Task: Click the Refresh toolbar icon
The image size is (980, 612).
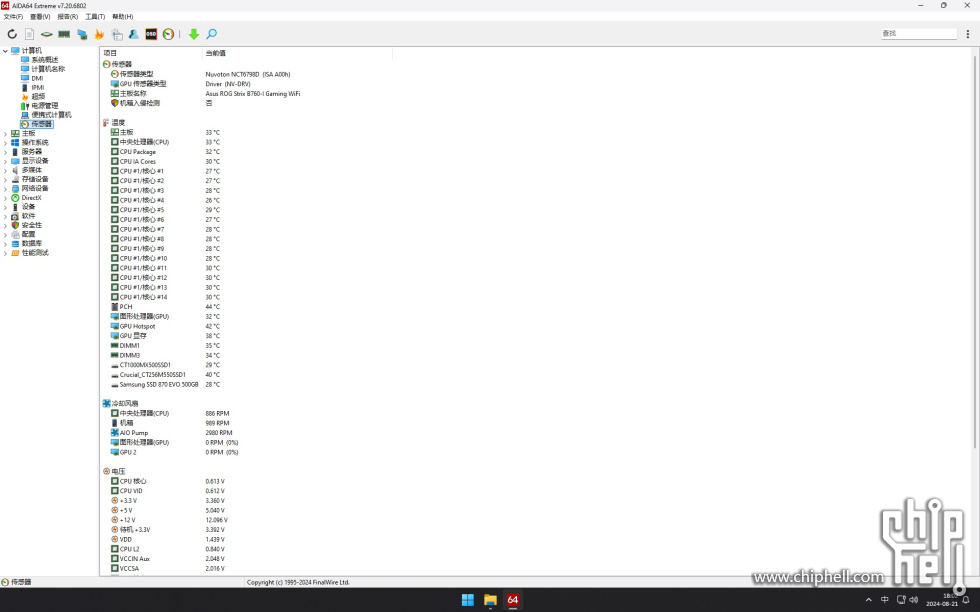Action: tap(12, 34)
